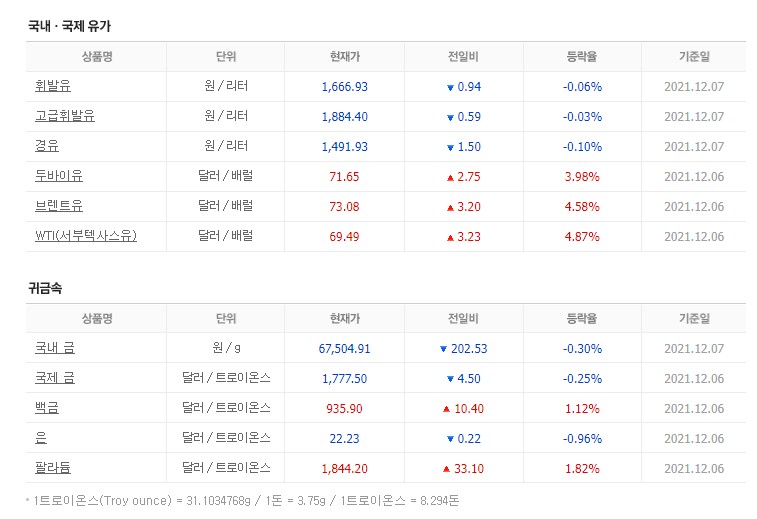Select the 귀금속 section title
The width and height of the screenshot is (757, 519).
(x=45, y=288)
